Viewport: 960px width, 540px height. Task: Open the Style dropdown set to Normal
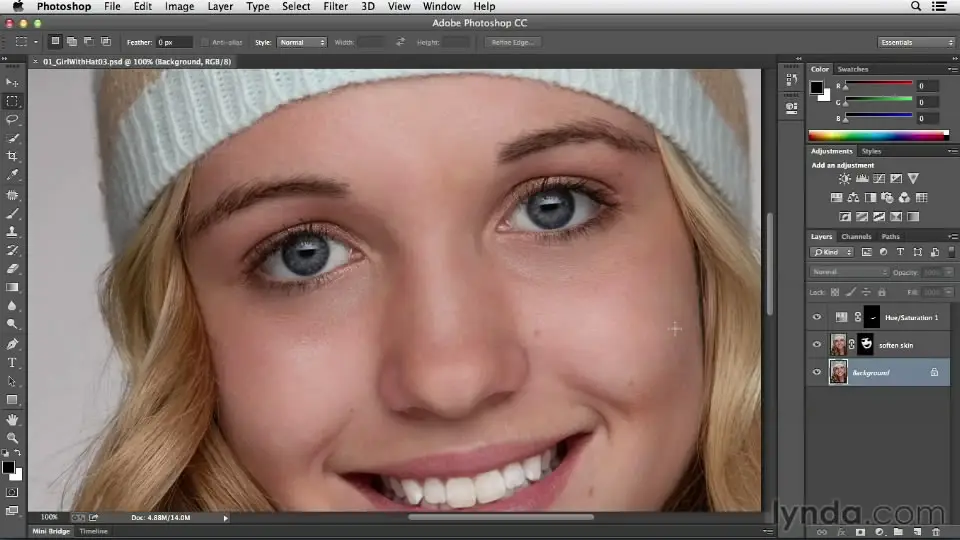(x=302, y=42)
